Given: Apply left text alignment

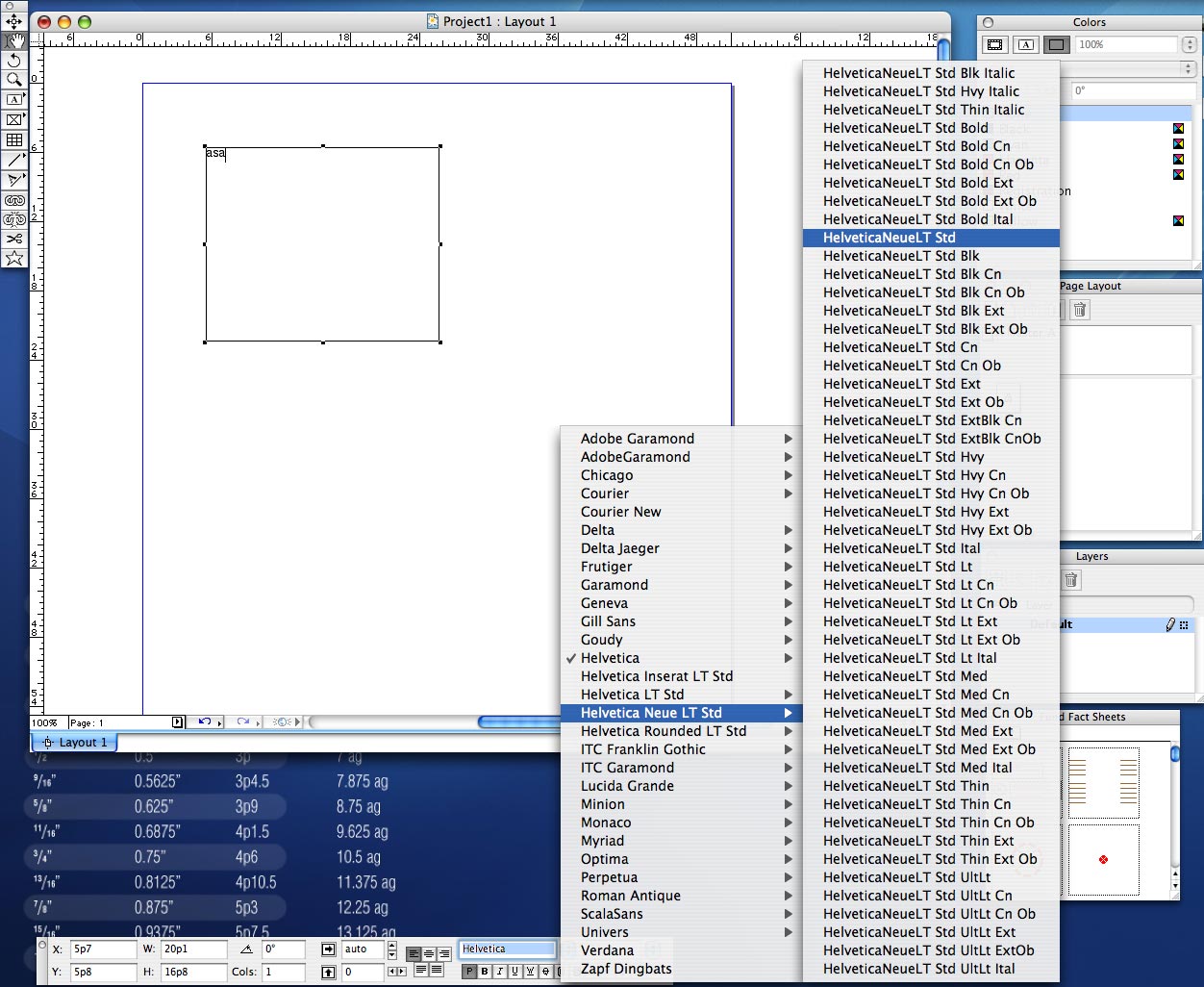Looking at the screenshot, I should tap(414, 954).
